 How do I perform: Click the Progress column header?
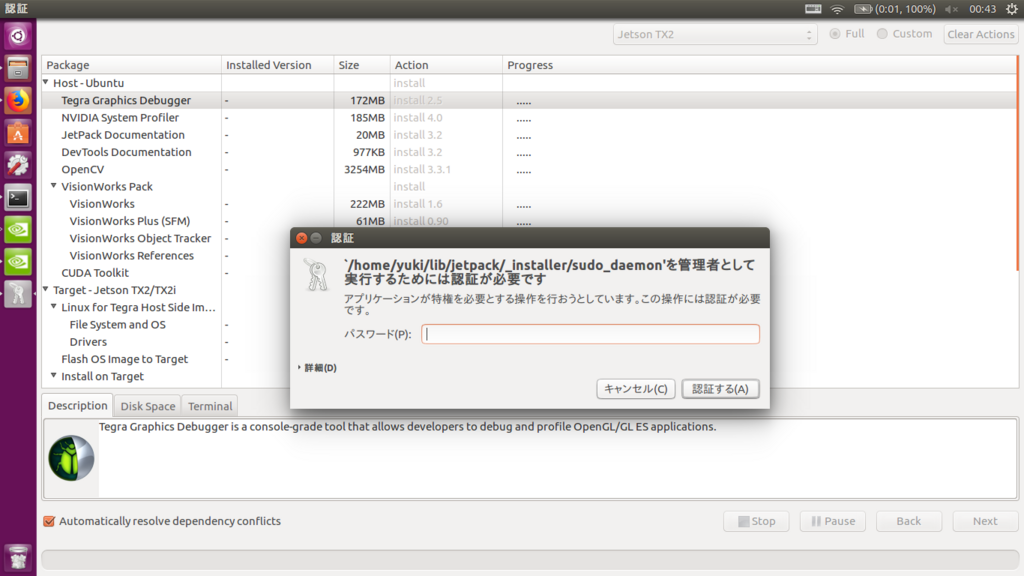[759, 65]
